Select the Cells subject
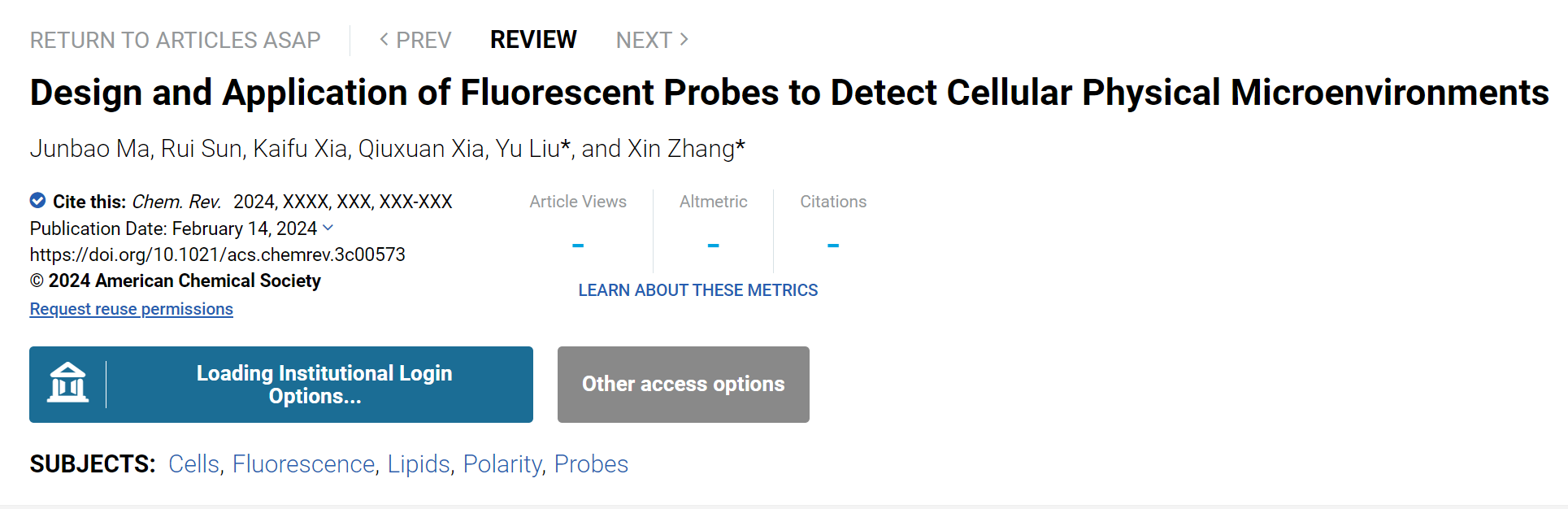 pyautogui.click(x=194, y=463)
